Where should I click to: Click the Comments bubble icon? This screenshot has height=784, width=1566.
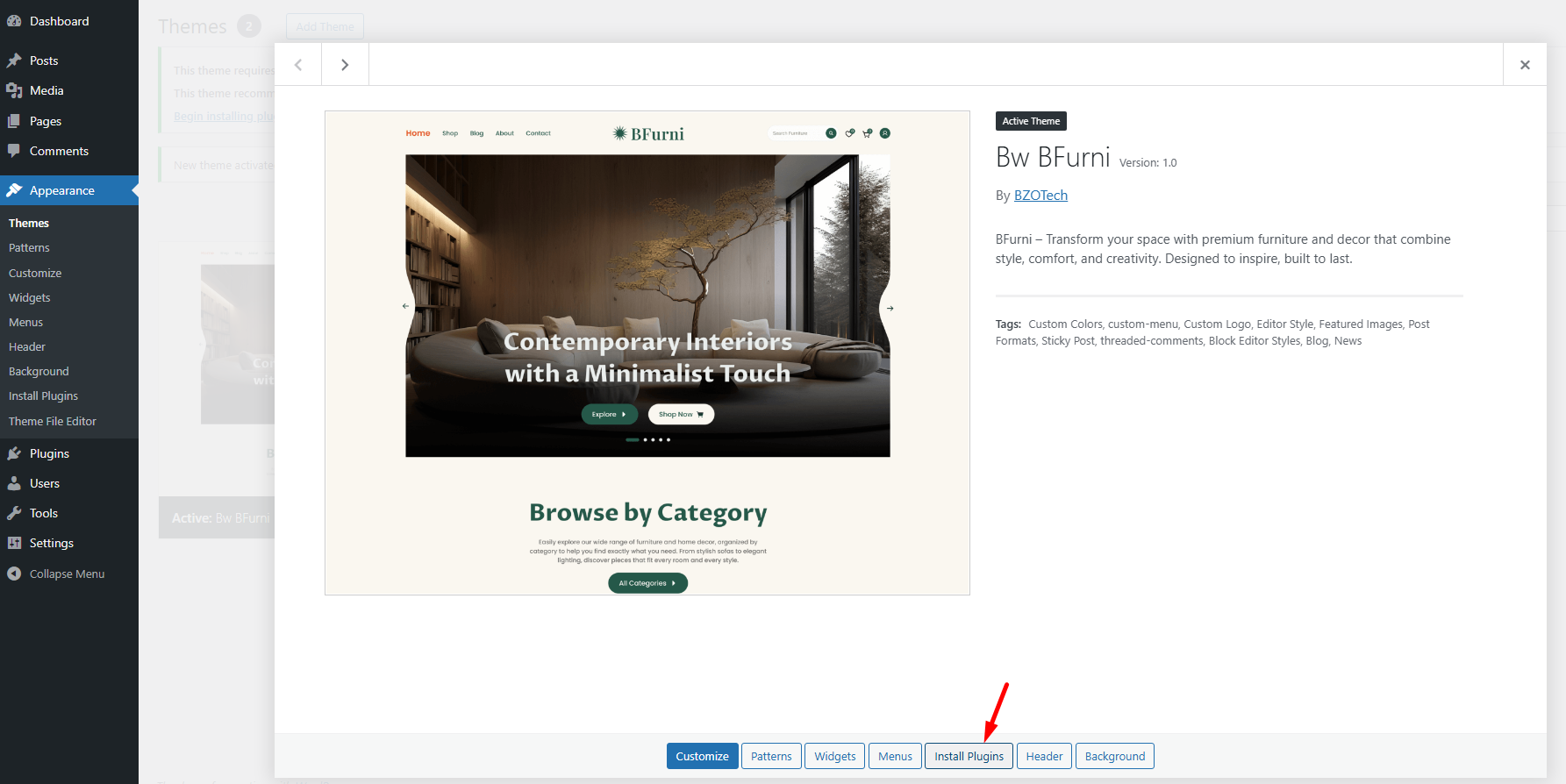click(x=14, y=151)
